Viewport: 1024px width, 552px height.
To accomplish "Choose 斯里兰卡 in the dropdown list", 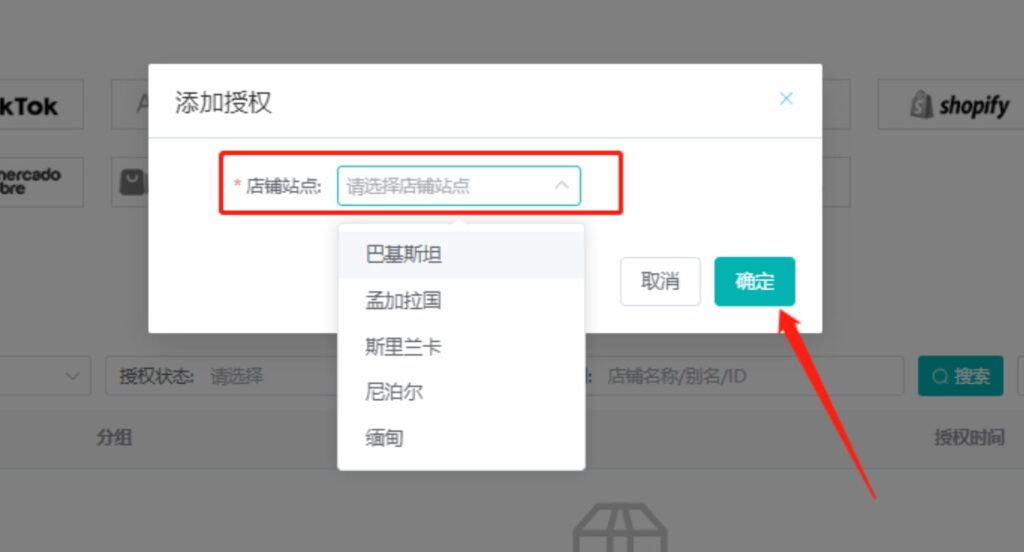I will point(461,346).
